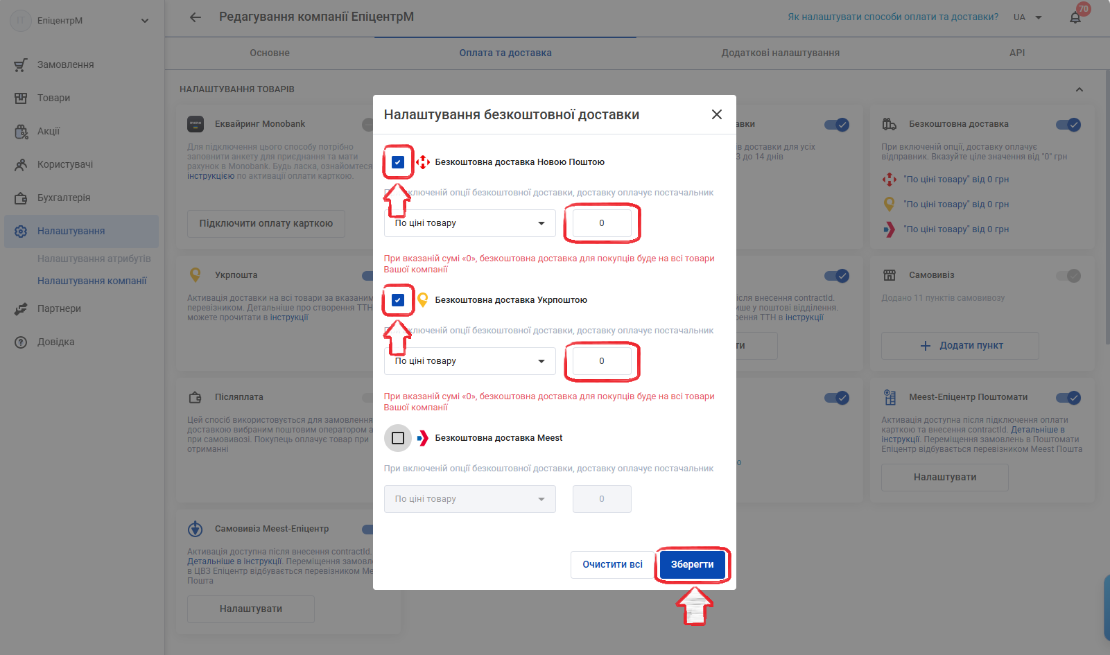Open По ціні товару dropdown for Нова Пошта
This screenshot has height=655, width=1110.
pyautogui.click(x=469, y=223)
